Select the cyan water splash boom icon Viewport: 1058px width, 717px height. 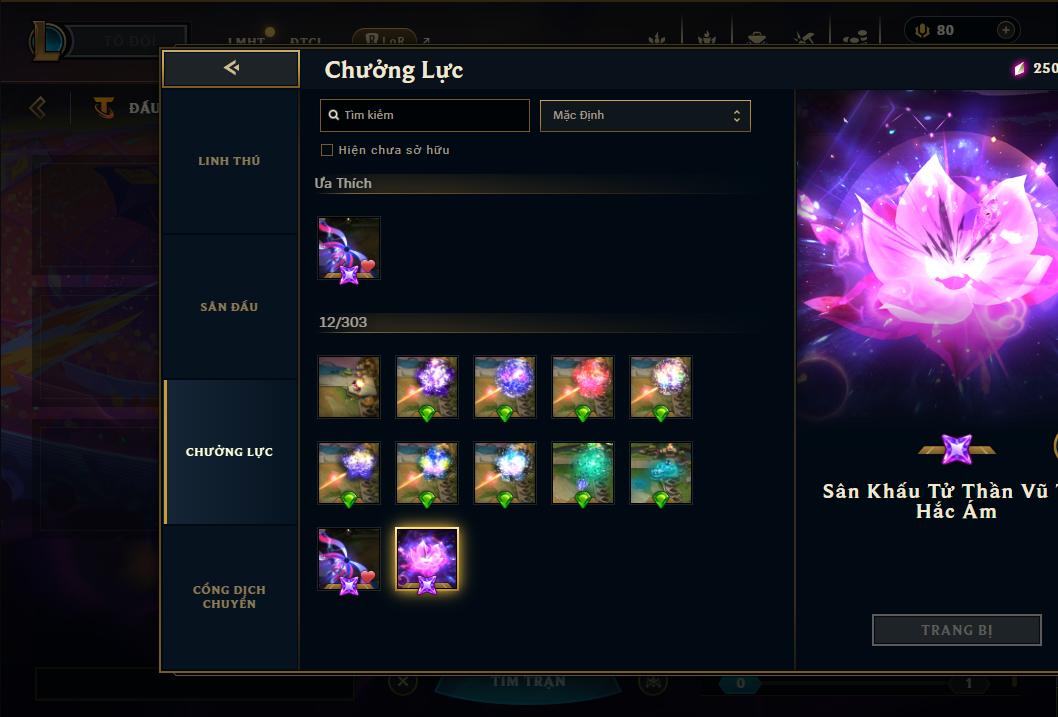661,473
